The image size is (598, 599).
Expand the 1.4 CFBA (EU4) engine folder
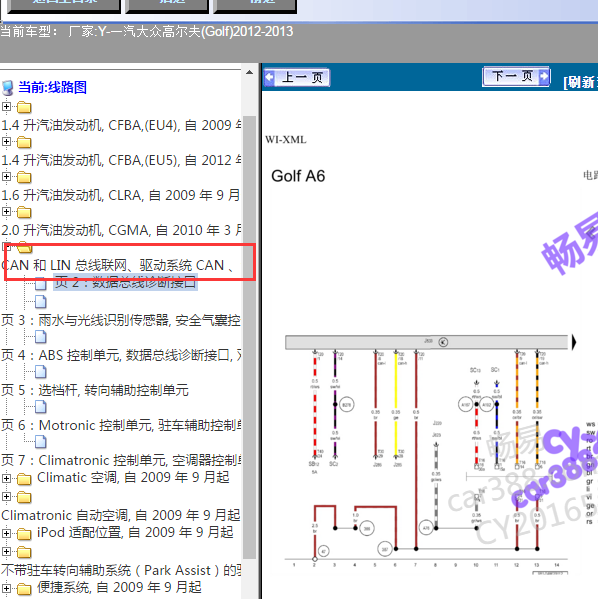(6, 106)
